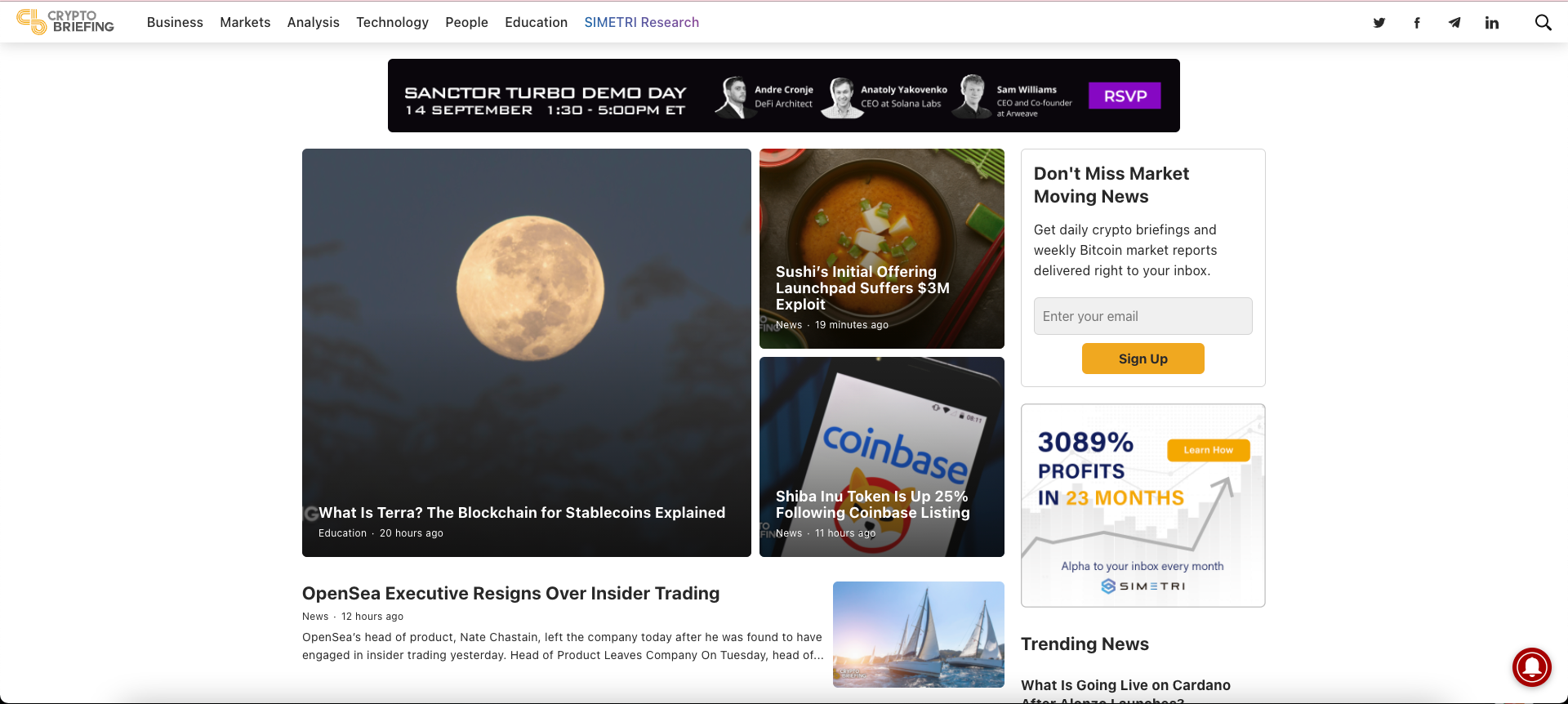The height and width of the screenshot is (704, 1568).
Task: Click the red notification bell icon
Action: coord(1532,667)
